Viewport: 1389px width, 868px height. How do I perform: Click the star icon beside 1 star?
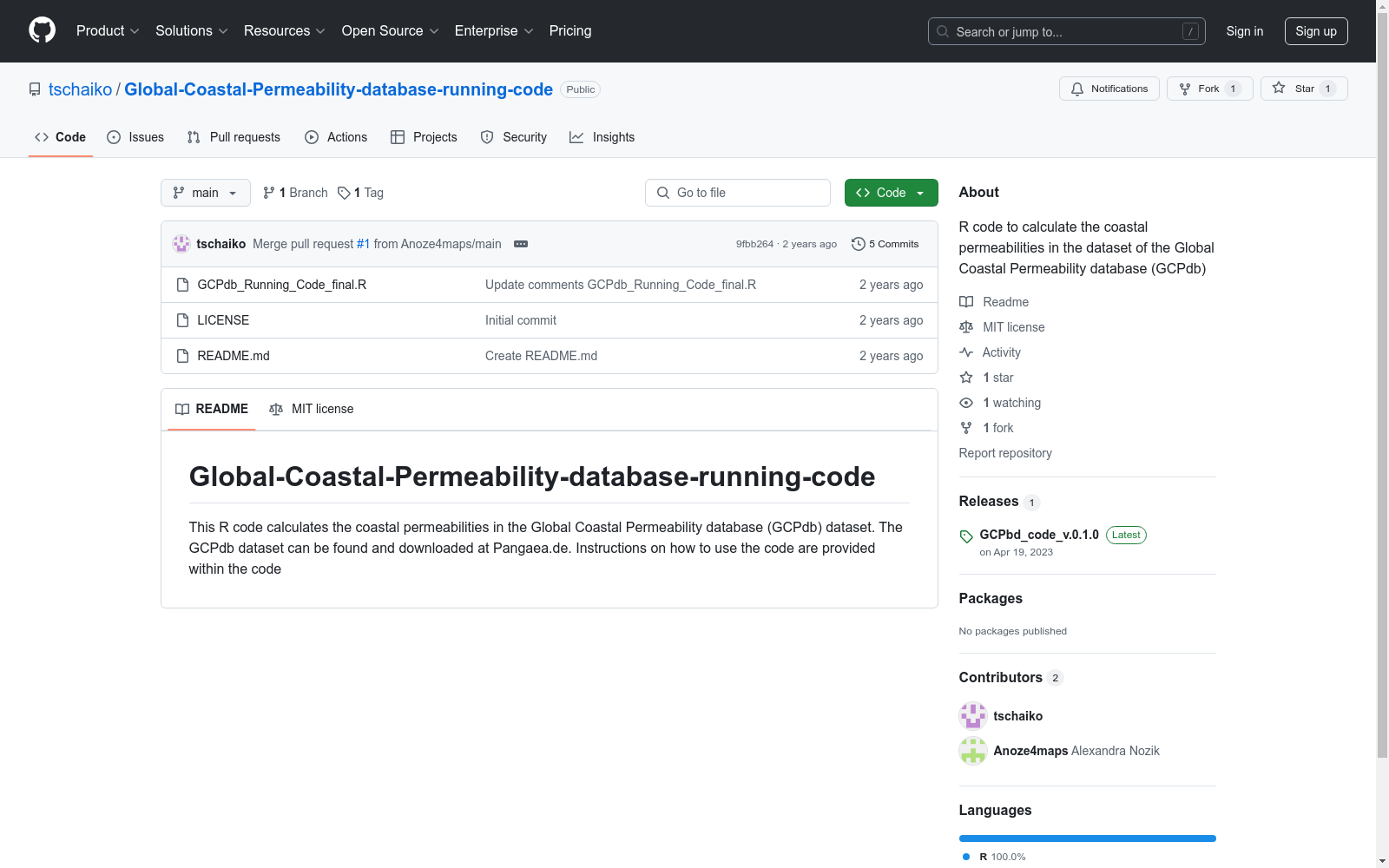(x=966, y=378)
